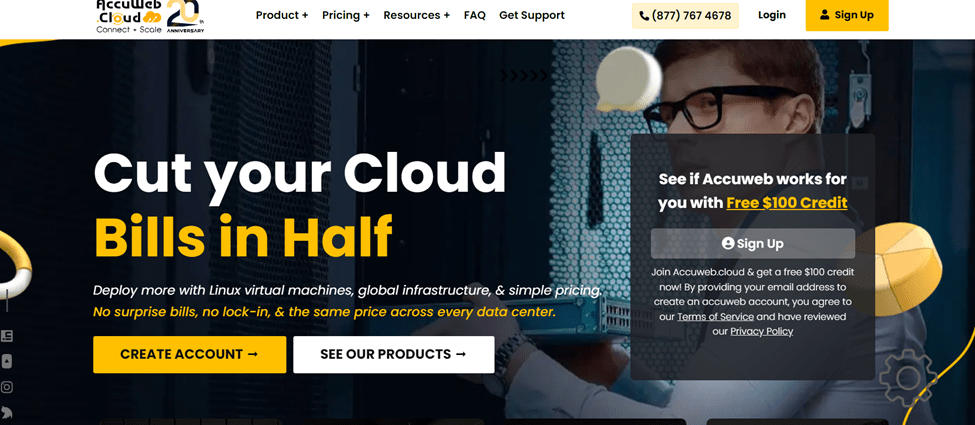Viewport: 975px width, 425px height.
Task: Click the AccuWeb.Cloud logo
Action: pos(129,16)
